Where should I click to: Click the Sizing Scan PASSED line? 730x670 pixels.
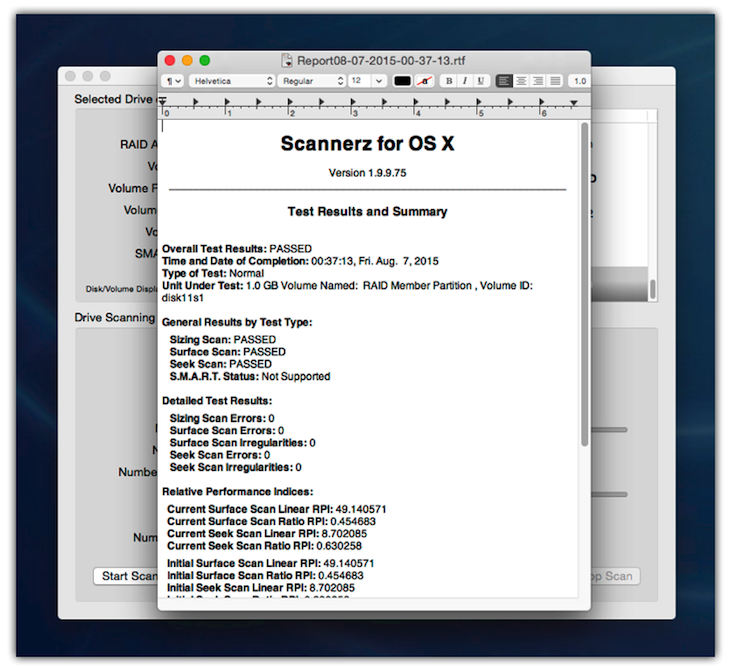[223, 339]
